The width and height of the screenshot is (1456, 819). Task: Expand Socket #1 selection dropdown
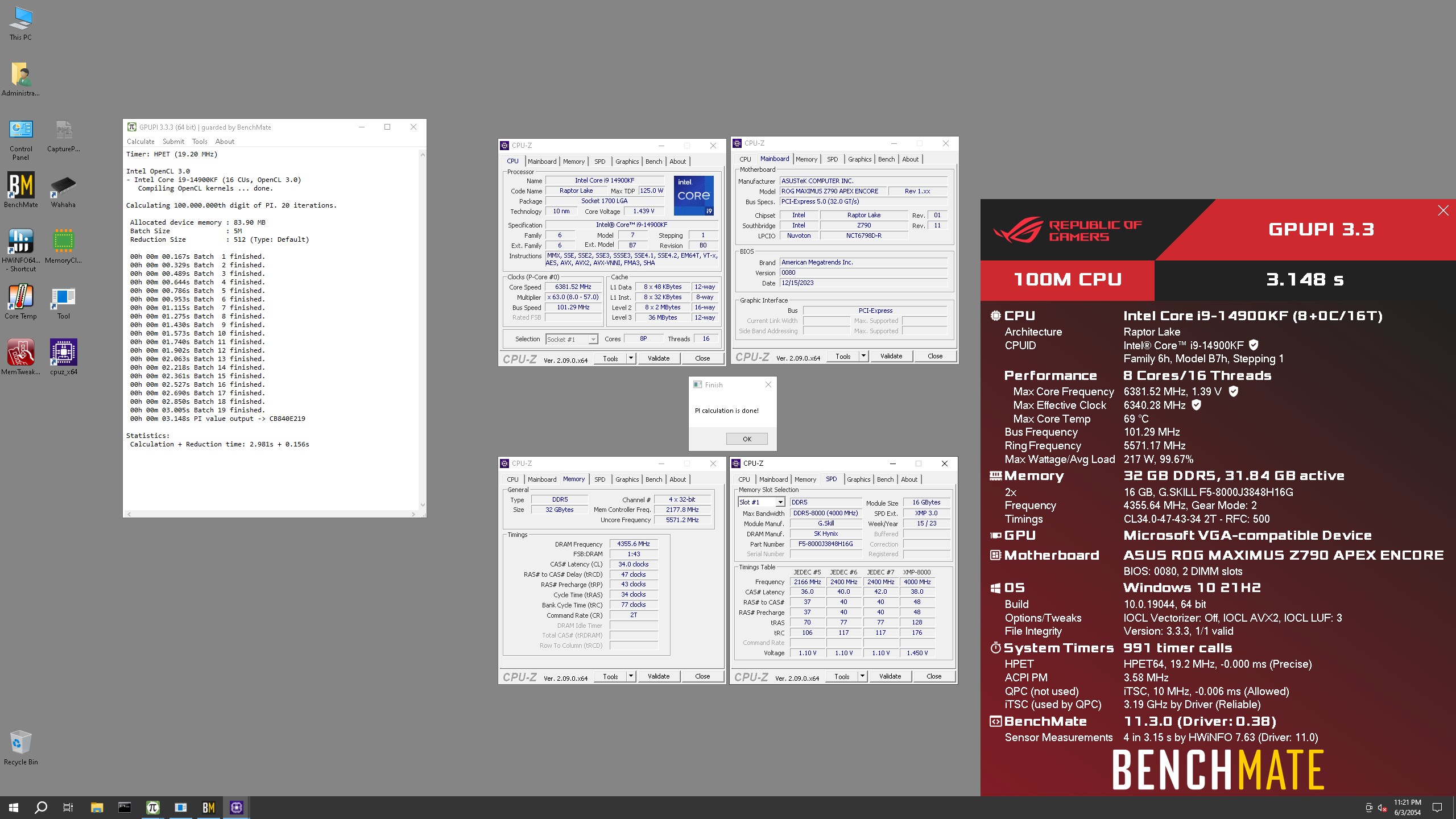593,340
